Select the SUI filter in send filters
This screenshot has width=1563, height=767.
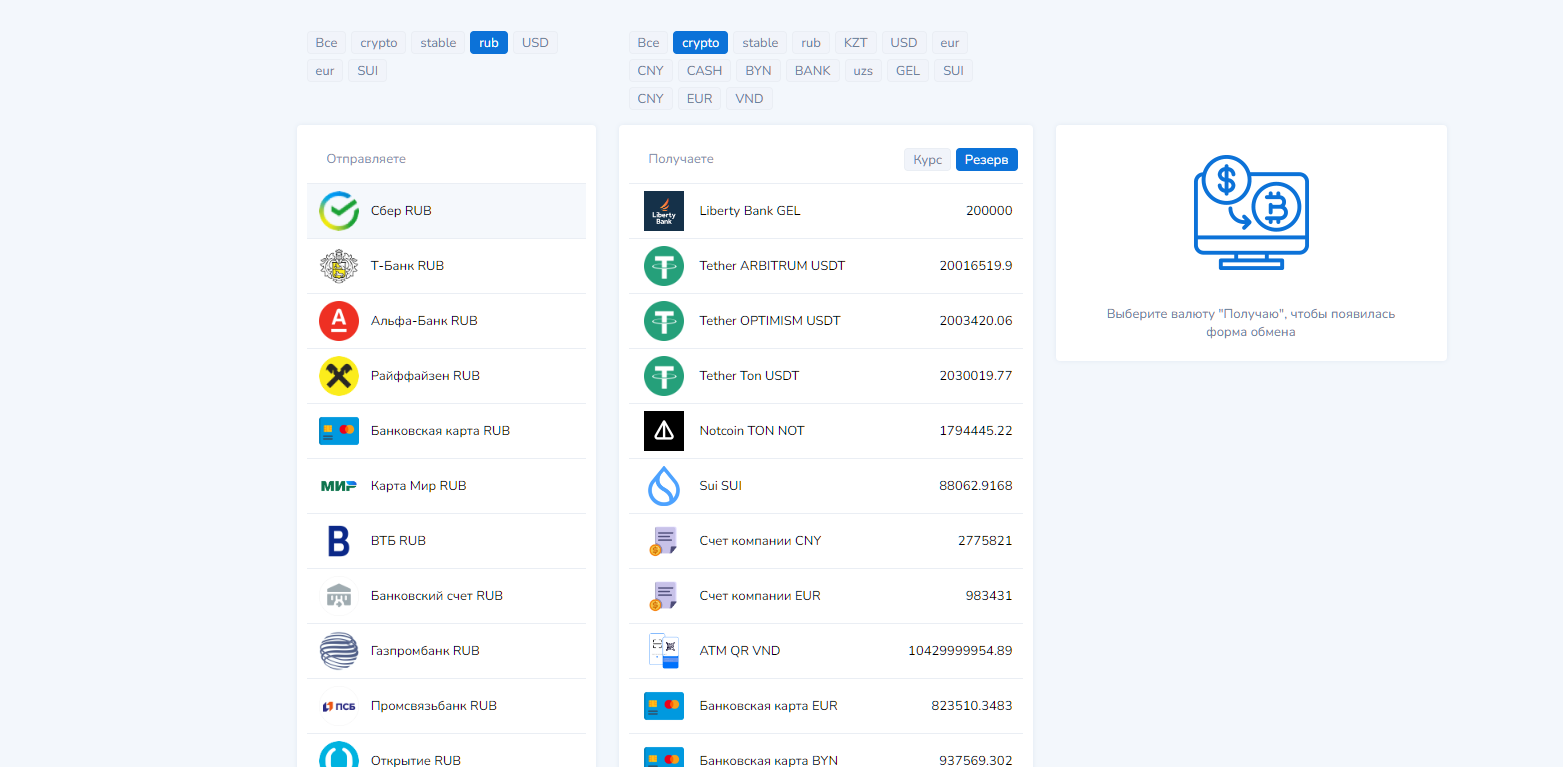[367, 70]
